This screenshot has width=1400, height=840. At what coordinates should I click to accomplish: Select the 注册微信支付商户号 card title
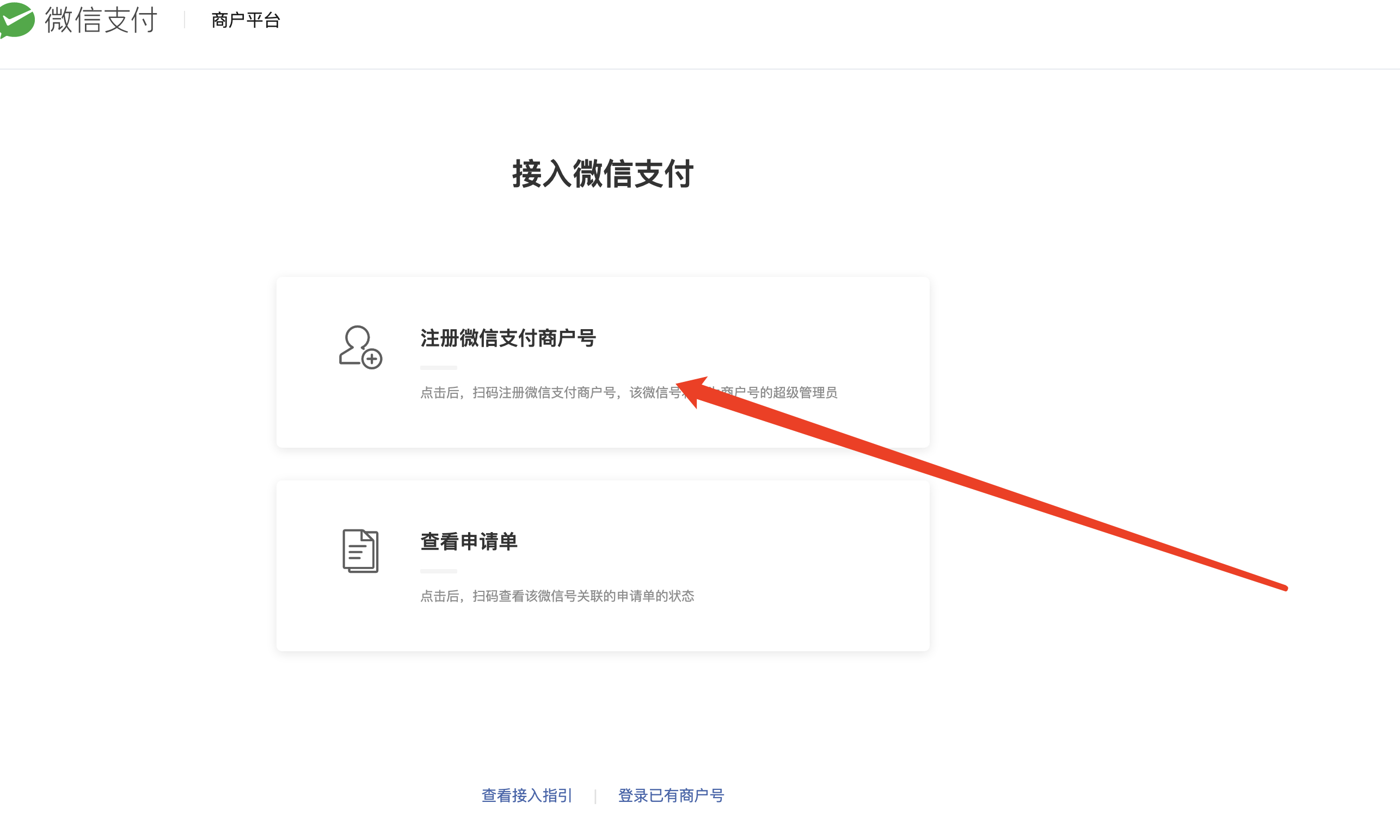508,338
